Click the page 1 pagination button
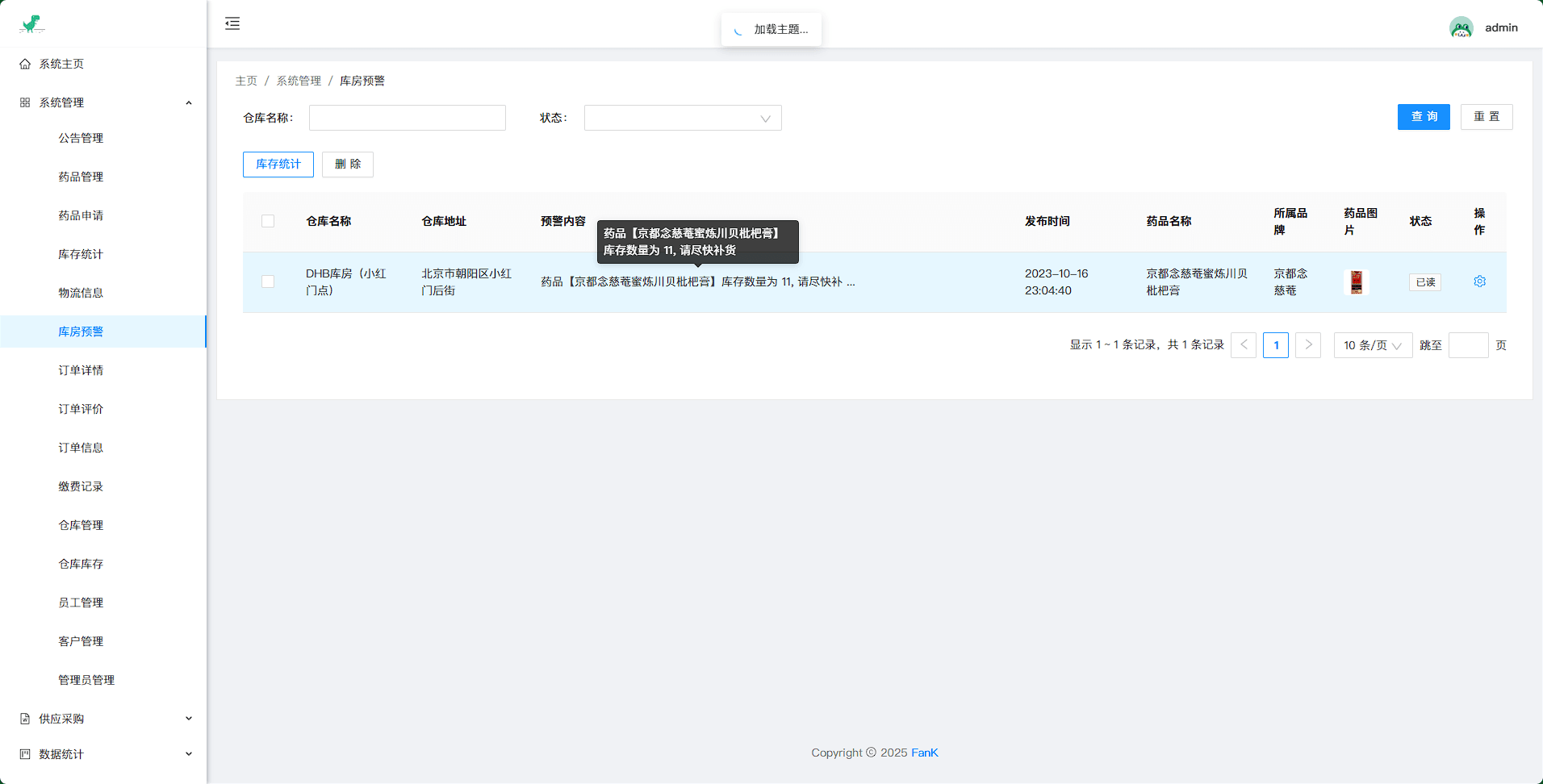The image size is (1543, 784). click(x=1276, y=345)
